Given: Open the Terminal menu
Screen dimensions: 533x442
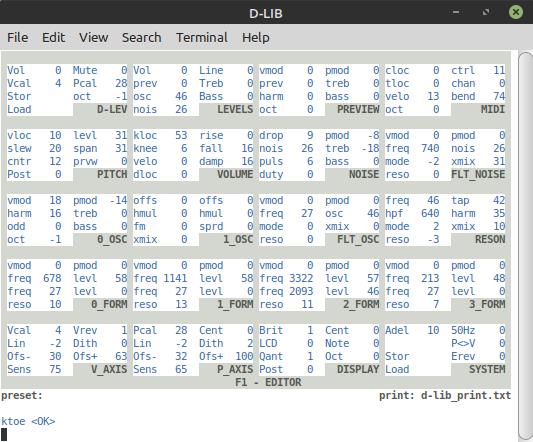Looking at the screenshot, I should [202, 37].
